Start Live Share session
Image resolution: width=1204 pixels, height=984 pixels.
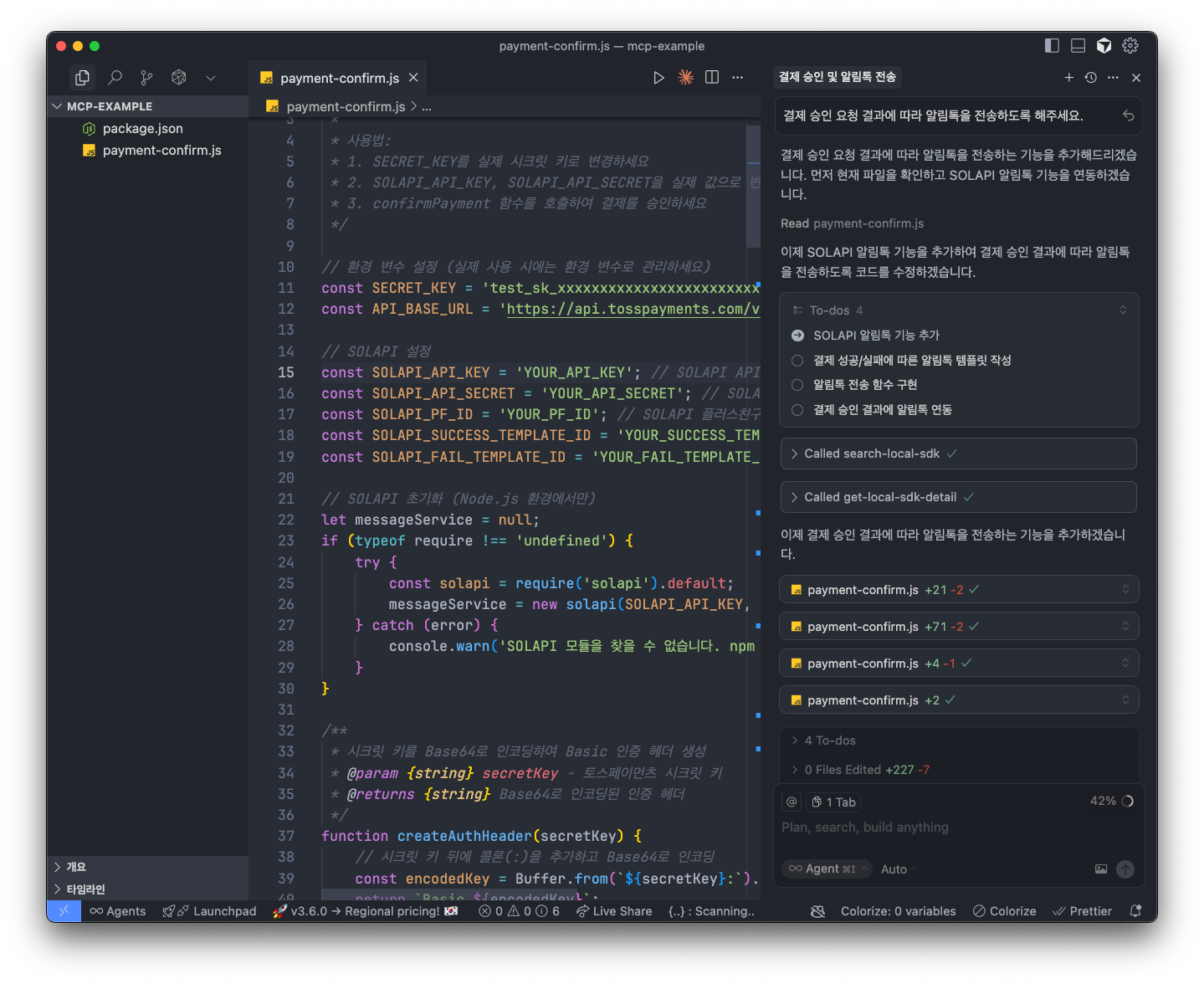[614, 911]
